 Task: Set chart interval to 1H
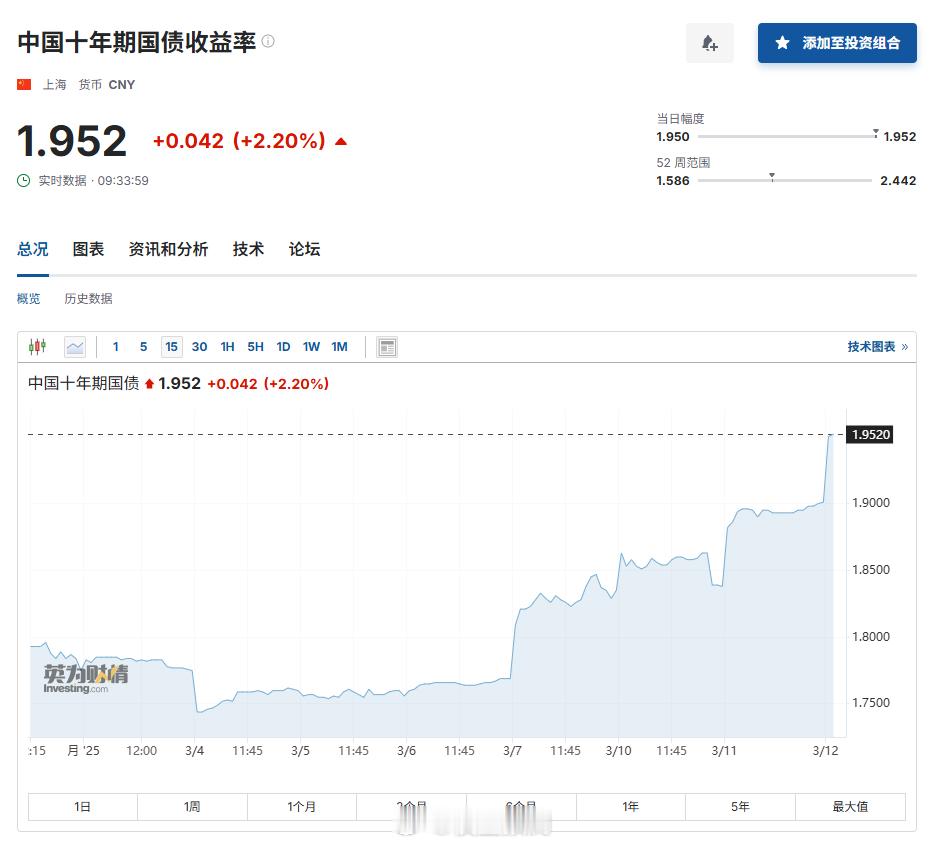click(227, 347)
